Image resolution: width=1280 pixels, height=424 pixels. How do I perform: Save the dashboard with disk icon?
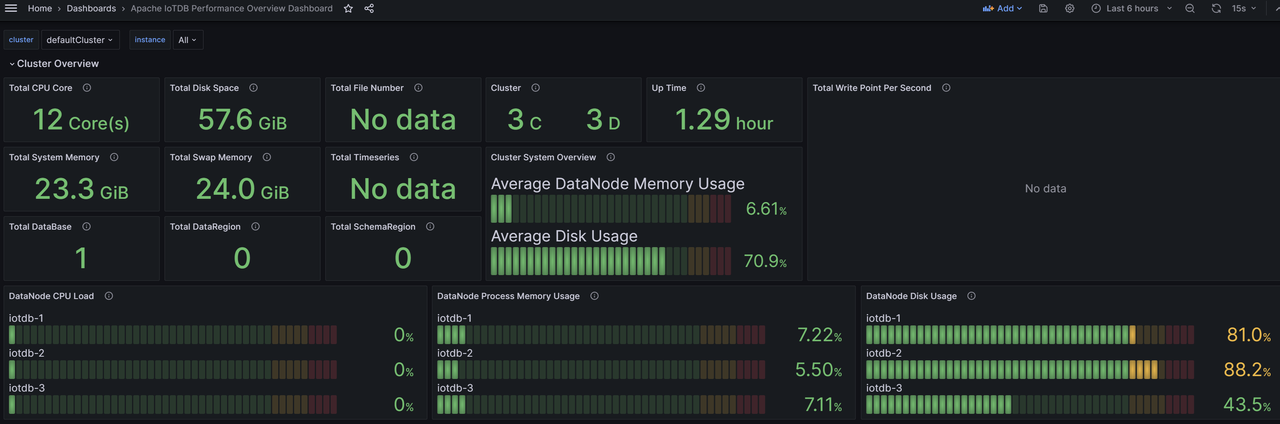pos(1043,8)
